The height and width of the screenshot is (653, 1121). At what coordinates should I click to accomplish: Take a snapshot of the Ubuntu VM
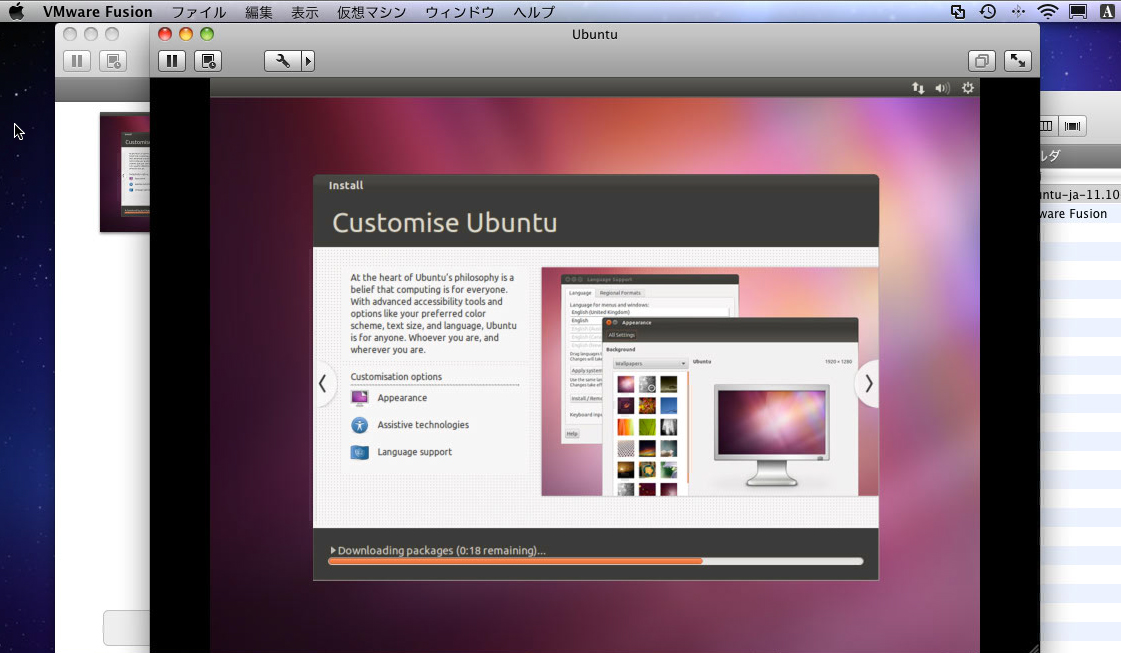pyautogui.click(x=208, y=61)
